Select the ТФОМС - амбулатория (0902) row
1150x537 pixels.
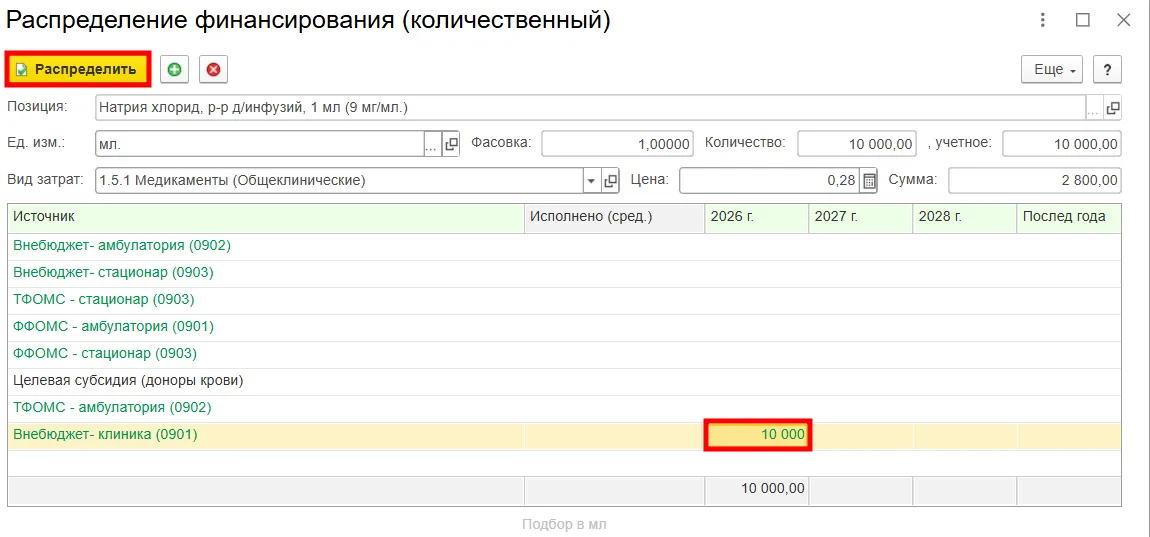pyautogui.click(x=564, y=409)
